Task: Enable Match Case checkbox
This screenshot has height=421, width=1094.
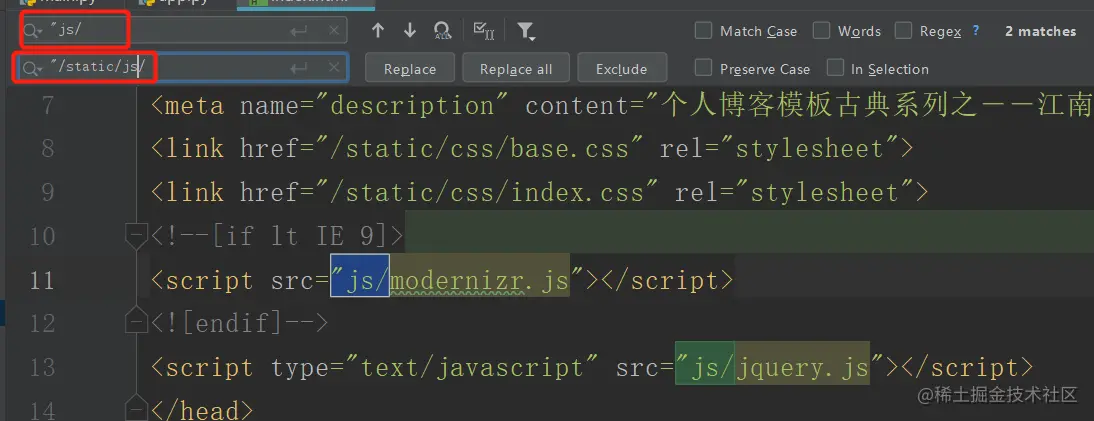Action: pyautogui.click(x=704, y=31)
